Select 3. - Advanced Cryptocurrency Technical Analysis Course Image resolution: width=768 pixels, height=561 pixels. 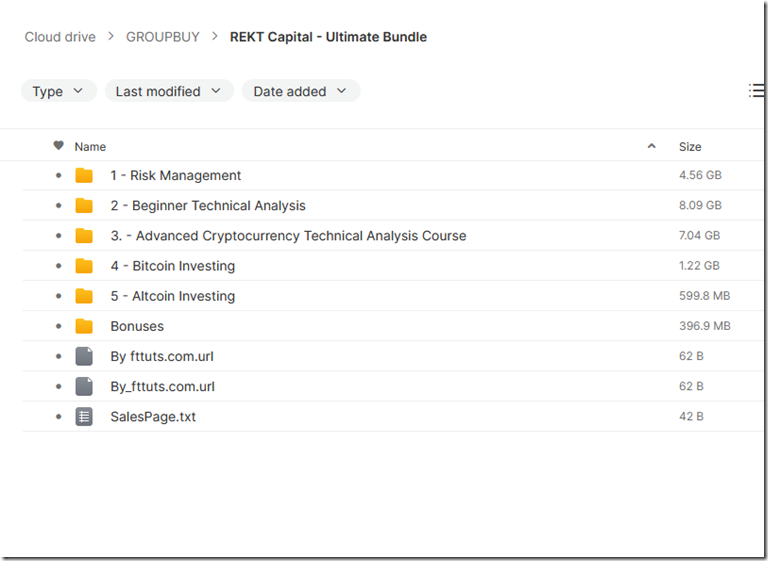click(288, 236)
